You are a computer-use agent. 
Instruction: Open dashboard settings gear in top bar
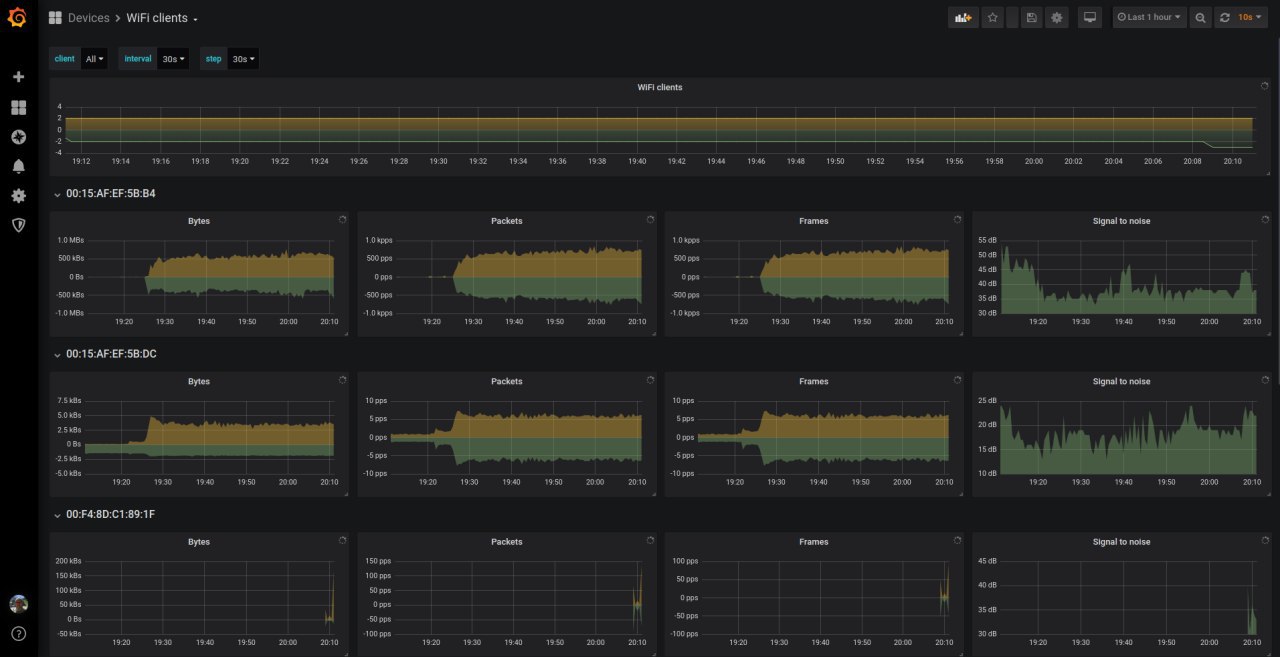pos(1057,17)
